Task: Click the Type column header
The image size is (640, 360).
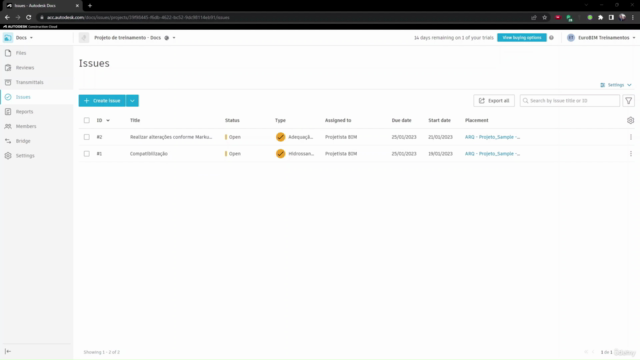Action: 280,120
